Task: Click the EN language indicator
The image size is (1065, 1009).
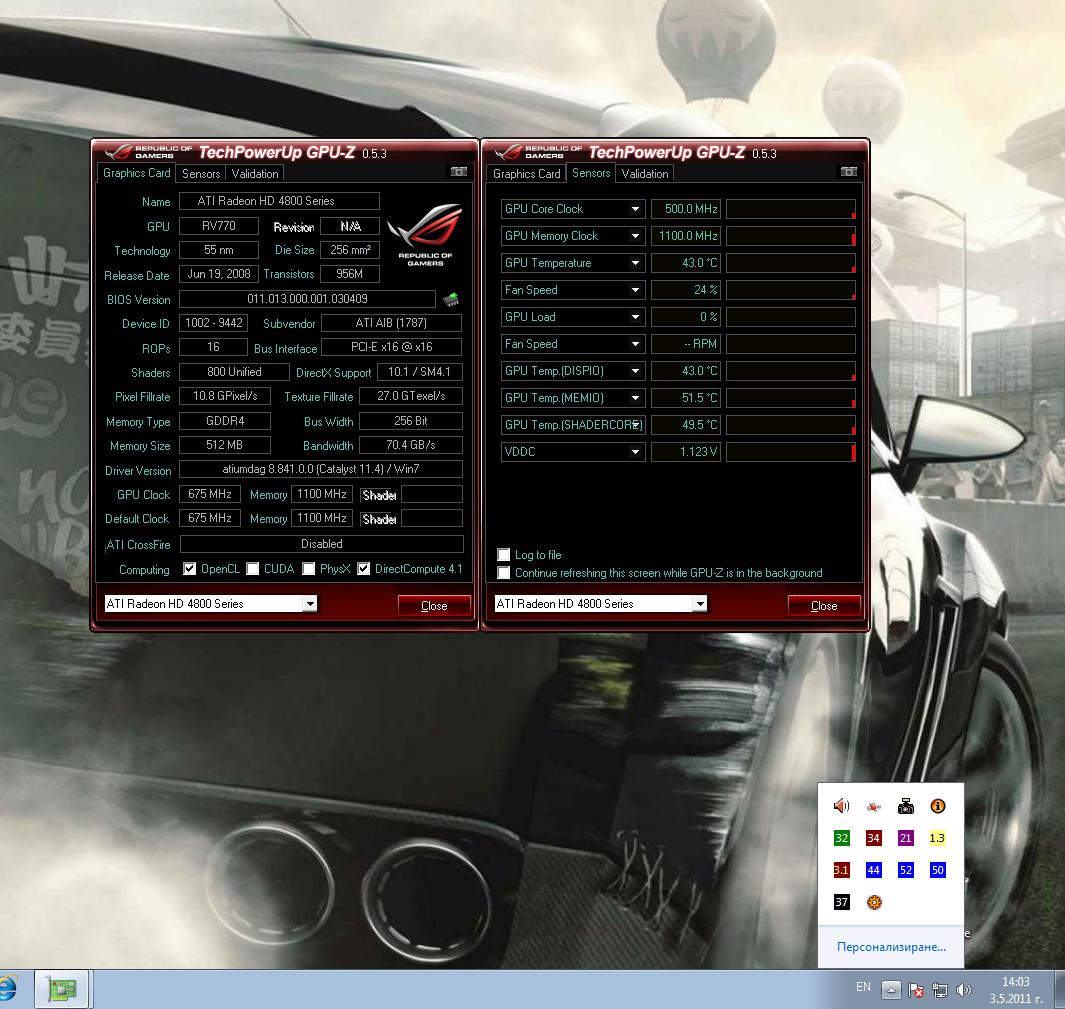Action: pyautogui.click(x=863, y=987)
